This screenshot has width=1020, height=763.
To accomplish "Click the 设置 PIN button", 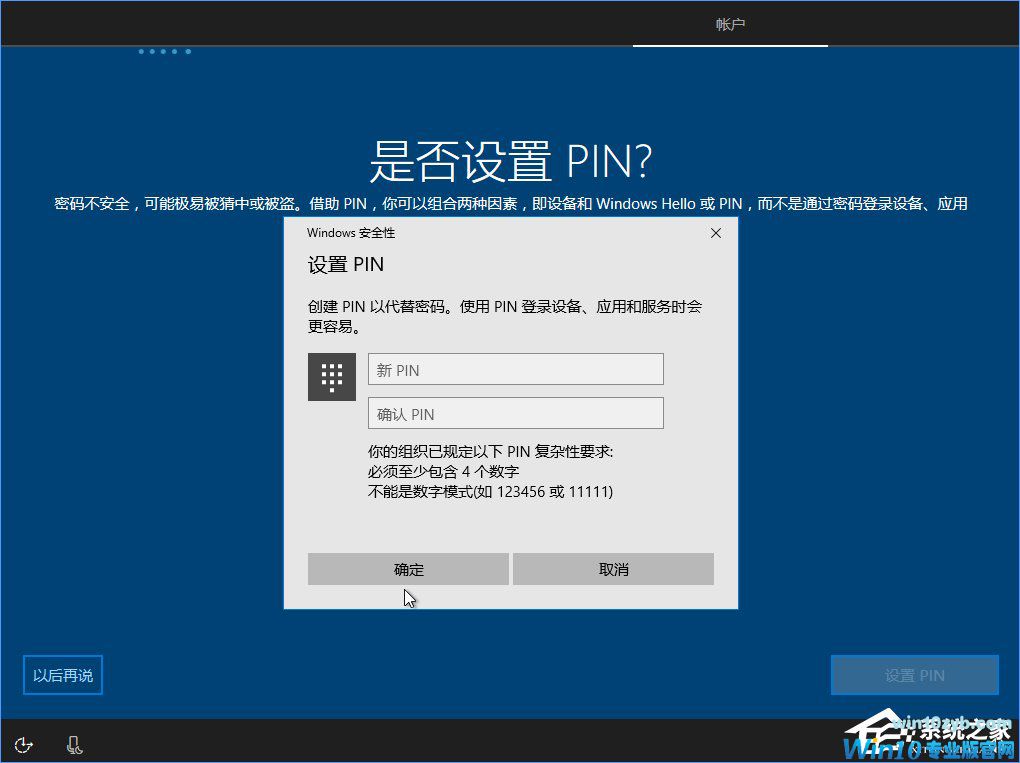I will 914,674.
